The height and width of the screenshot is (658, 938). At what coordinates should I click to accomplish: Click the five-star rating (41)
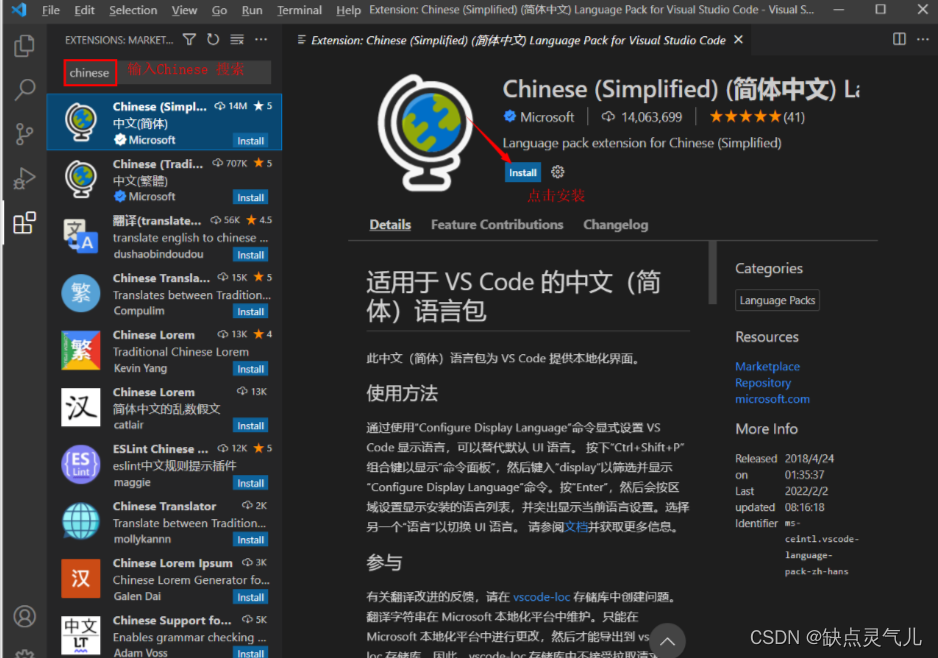pyautogui.click(x=757, y=117)
